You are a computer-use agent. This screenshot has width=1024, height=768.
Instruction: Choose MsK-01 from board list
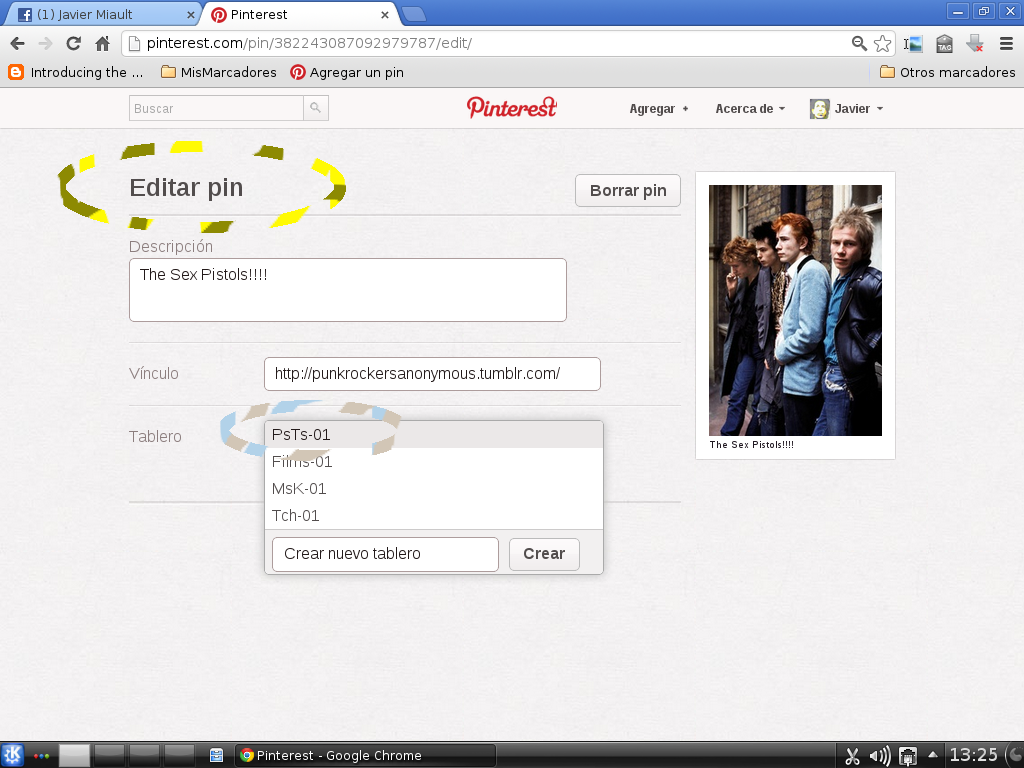[434, 488]
